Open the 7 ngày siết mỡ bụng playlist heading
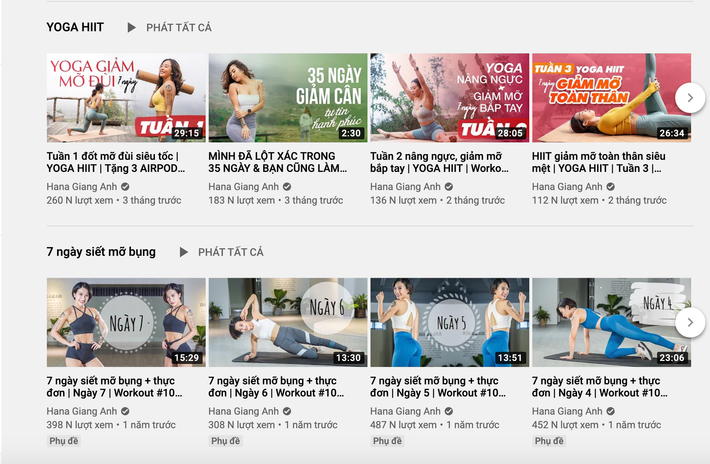 101,252
